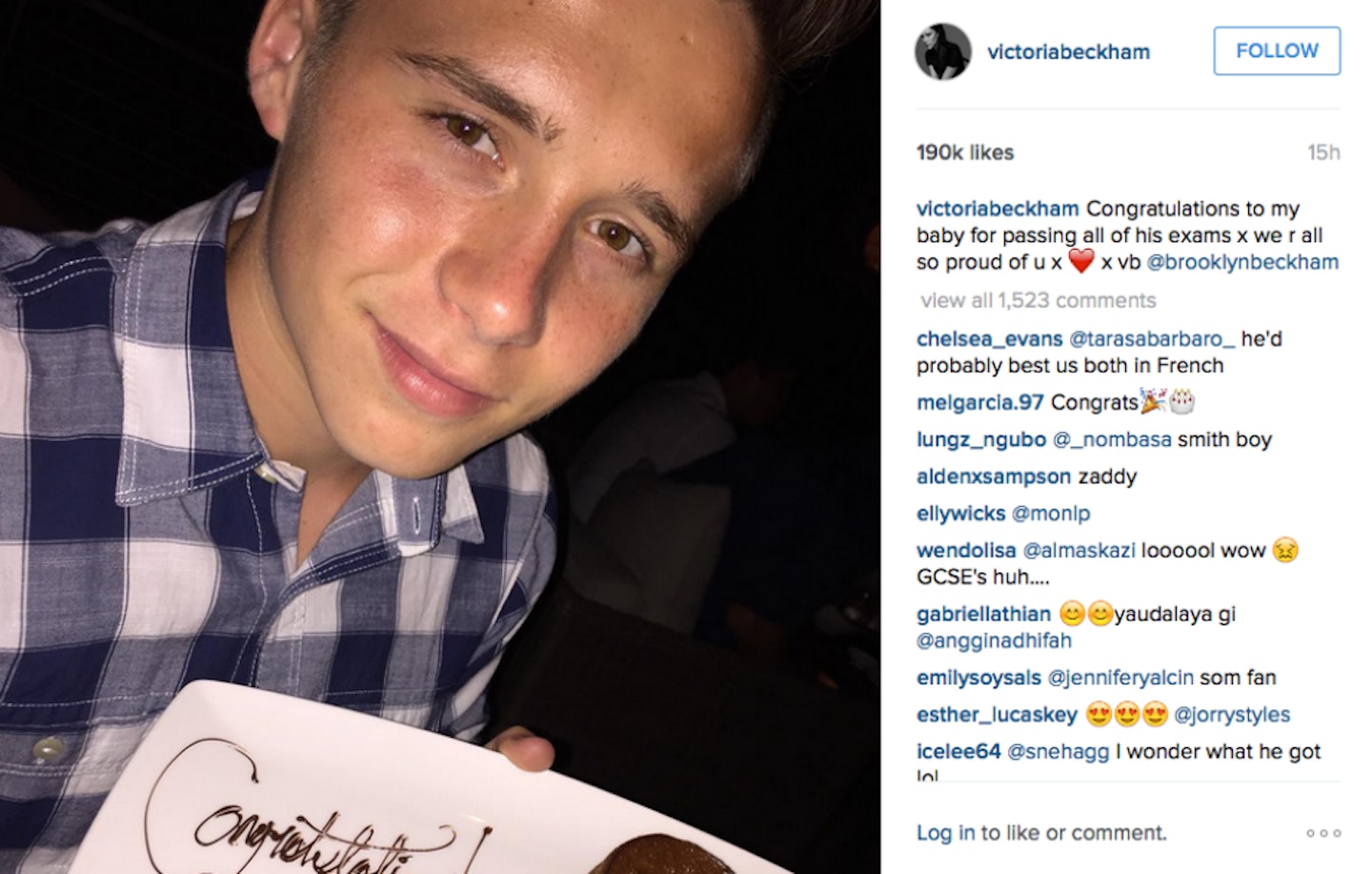This screenshot has height=874, width=1372.
Task: Visit gabriellathian commenter profile
Action: (983, 615)
